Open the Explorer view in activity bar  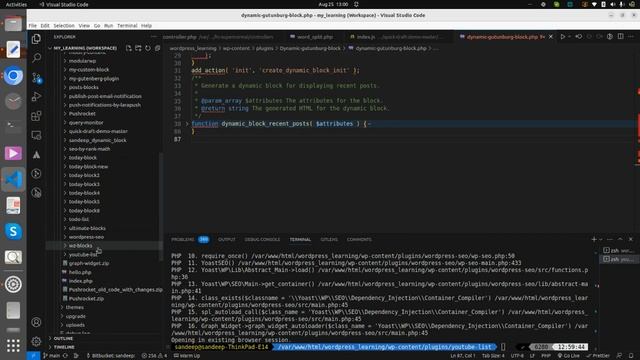point(36,39)
